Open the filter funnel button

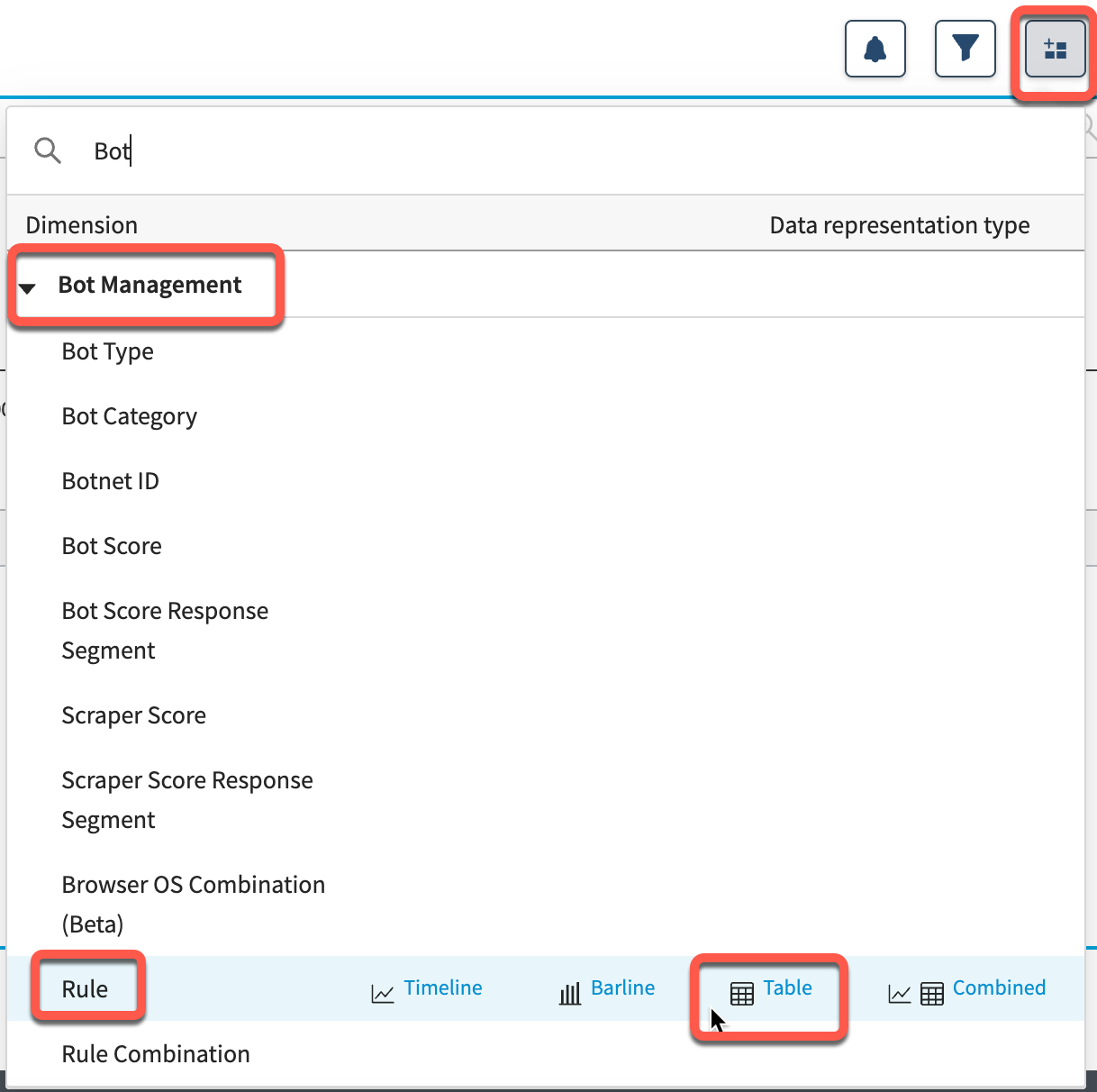tap(965, 50)
